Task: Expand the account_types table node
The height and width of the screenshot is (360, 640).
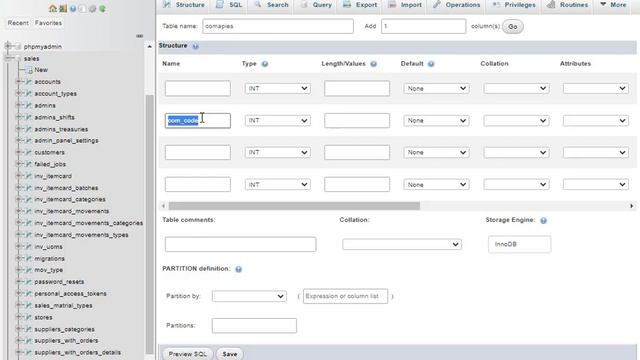Action: tap(18, 93)
